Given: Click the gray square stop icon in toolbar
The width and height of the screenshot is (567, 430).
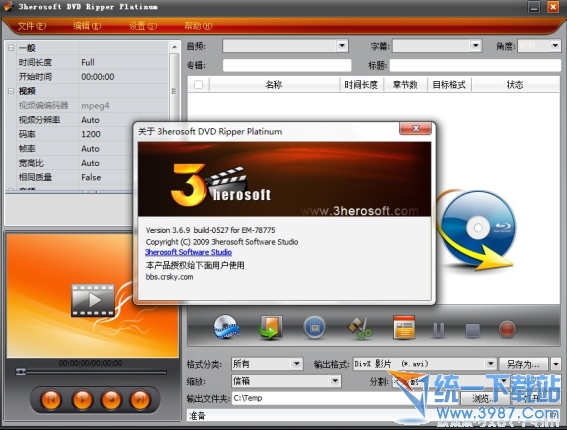Looking at the screenshot, I should click(x=473, y=330).
